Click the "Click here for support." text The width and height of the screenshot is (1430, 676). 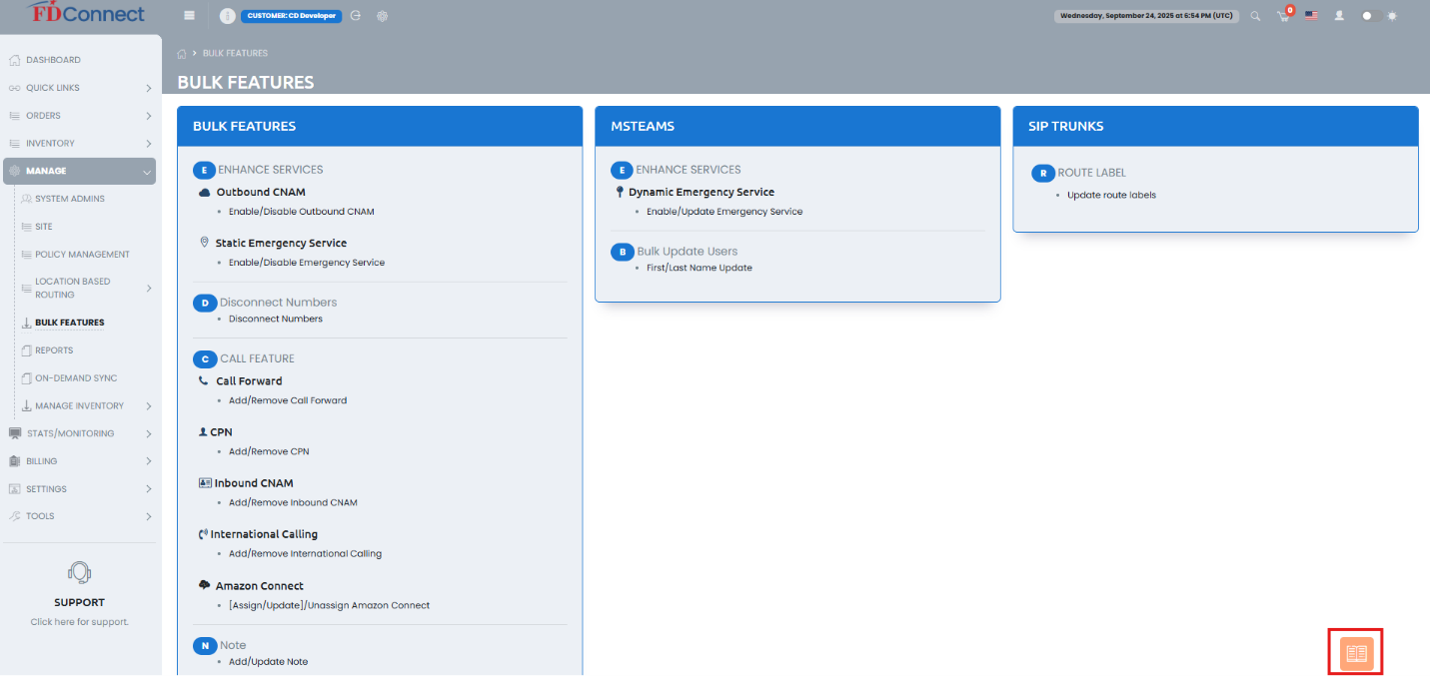80,622
